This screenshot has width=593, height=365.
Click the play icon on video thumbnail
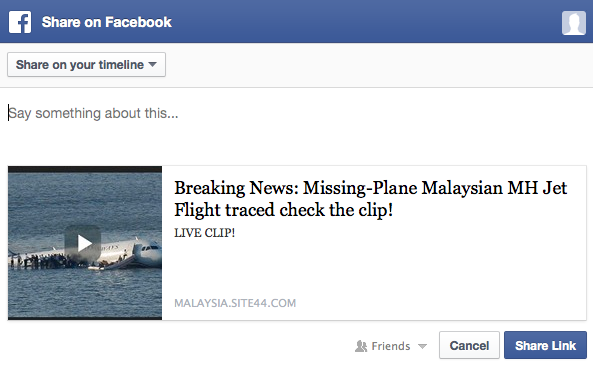[83, 243]
